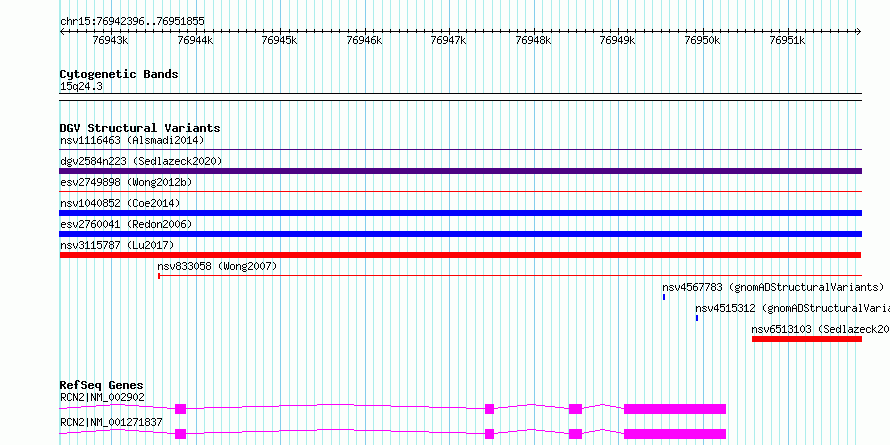Click the thin purple nsv1116463 variant line
890x445 pixels.
click(460, 150)
